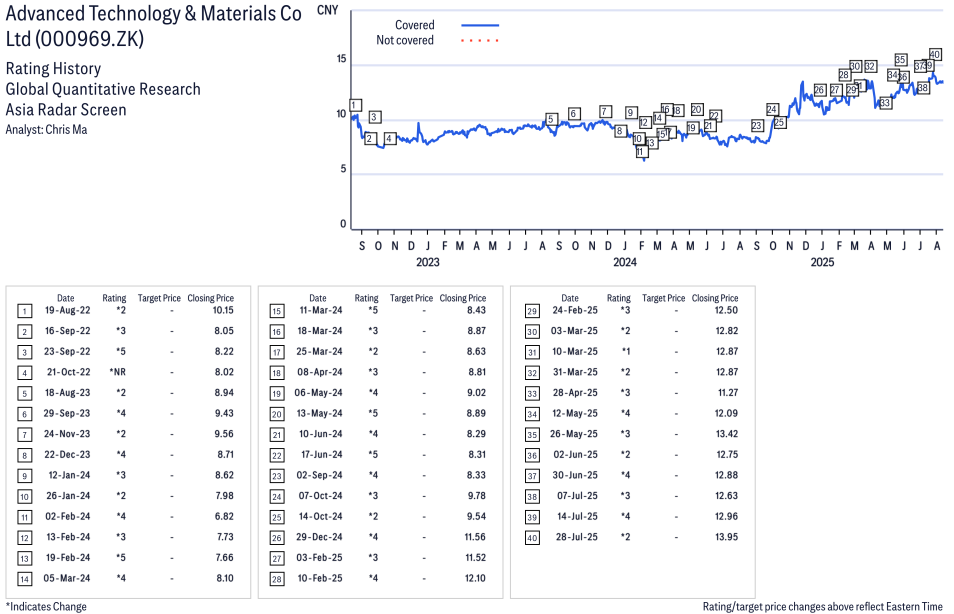Click row number box 15 in second table
The image size is (954, 614).
[277, 312]
